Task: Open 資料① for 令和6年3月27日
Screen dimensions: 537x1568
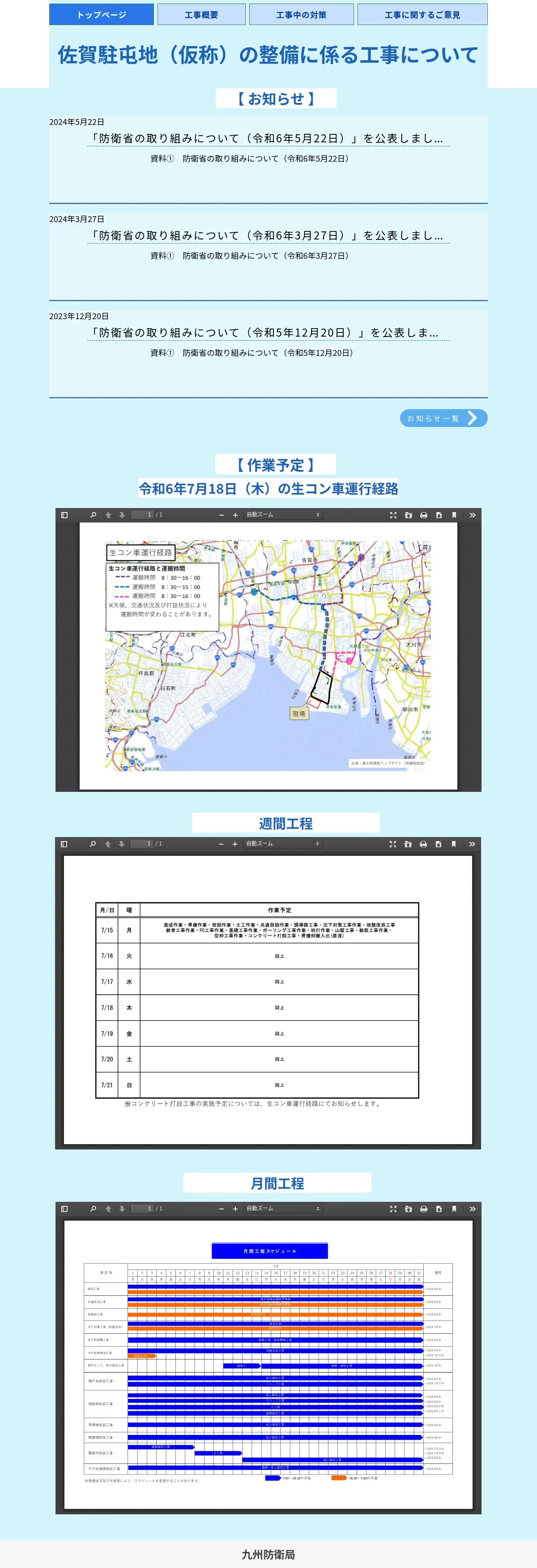Action: (251, 256)
